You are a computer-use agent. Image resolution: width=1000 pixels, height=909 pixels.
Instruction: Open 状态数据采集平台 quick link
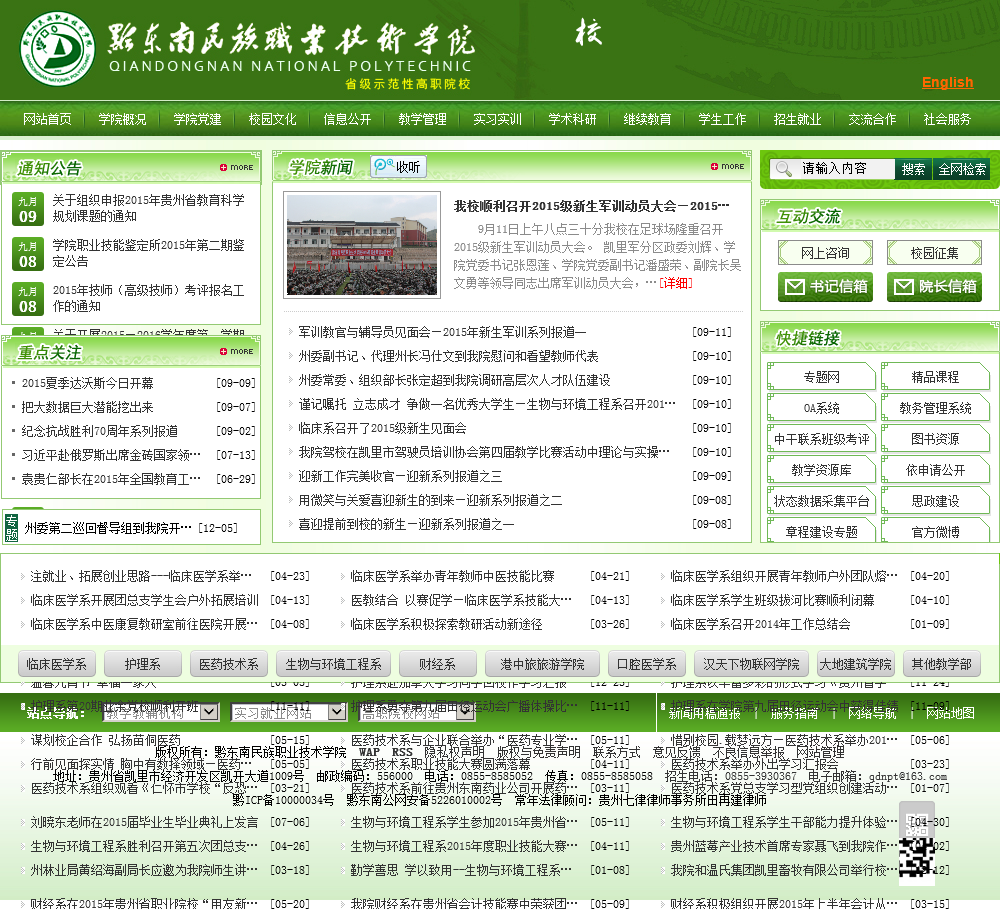821,501
